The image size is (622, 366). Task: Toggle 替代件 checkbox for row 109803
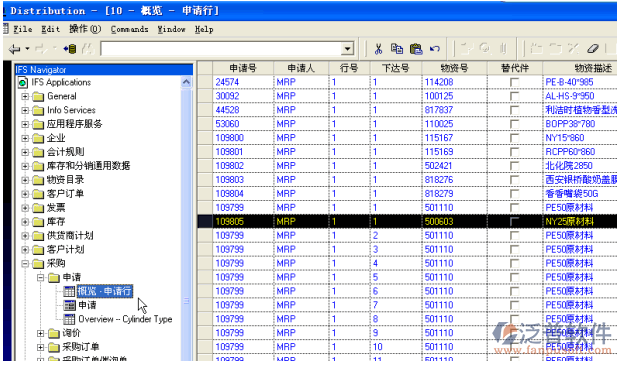point(514,180)
